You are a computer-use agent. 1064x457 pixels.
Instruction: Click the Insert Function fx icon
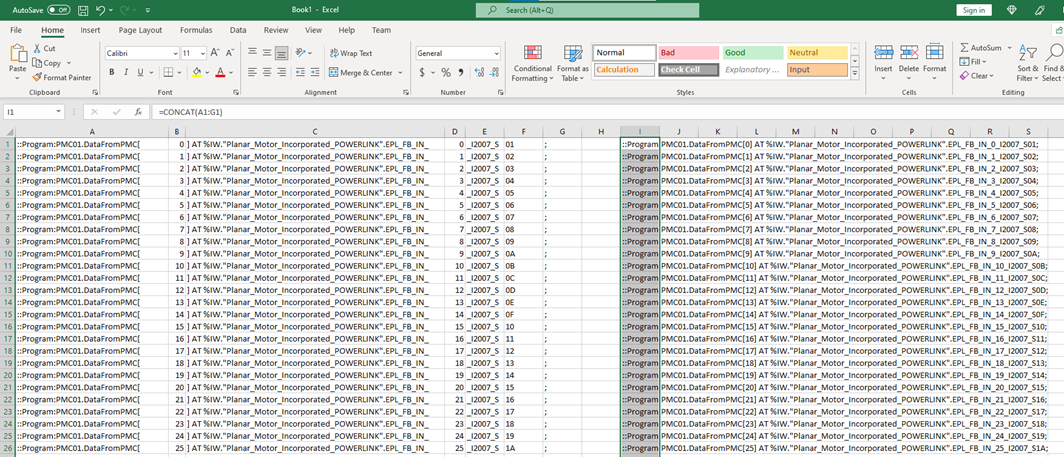point(138,112)
